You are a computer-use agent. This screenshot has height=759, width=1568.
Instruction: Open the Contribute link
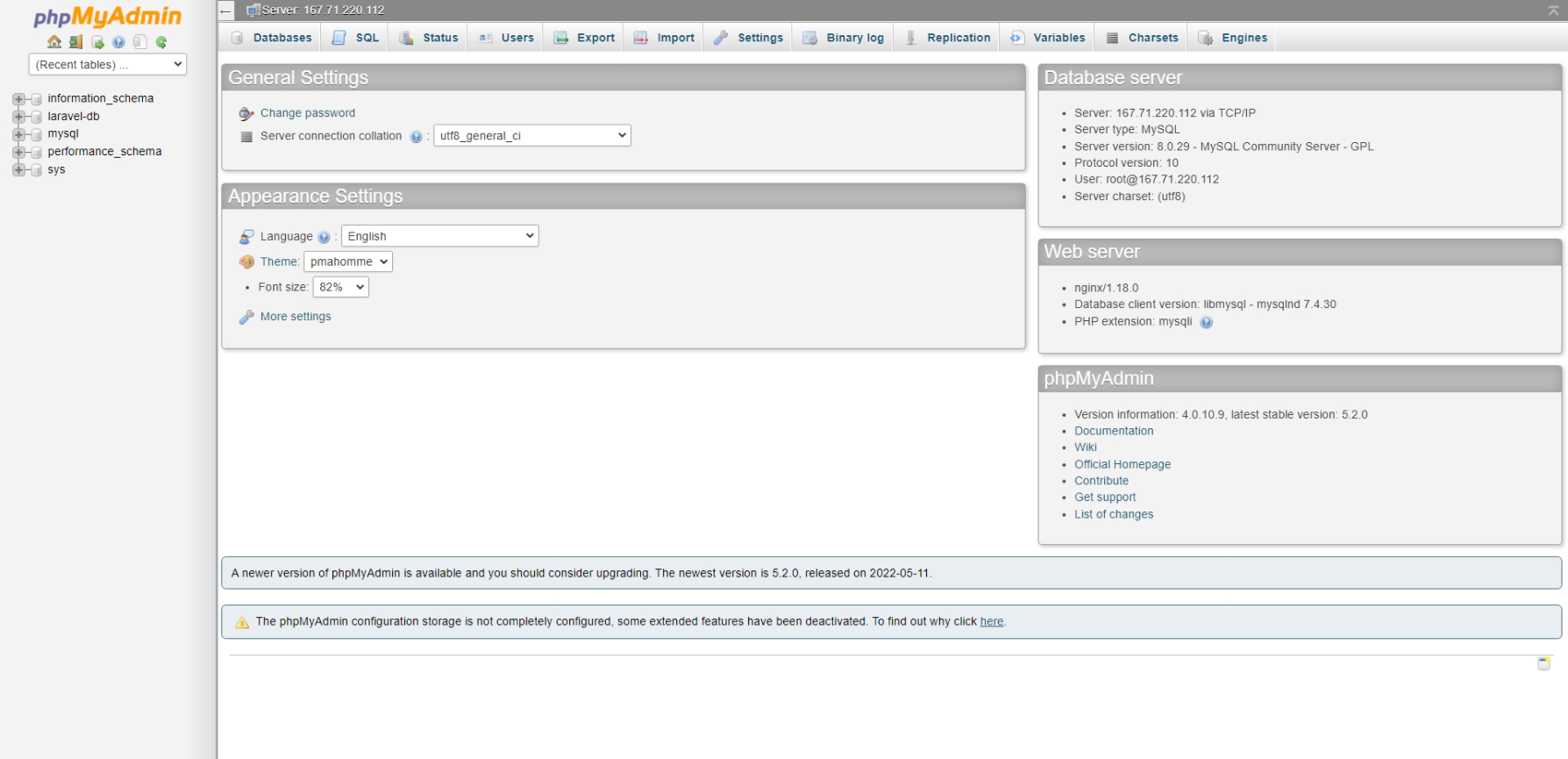click(1101, 481)
